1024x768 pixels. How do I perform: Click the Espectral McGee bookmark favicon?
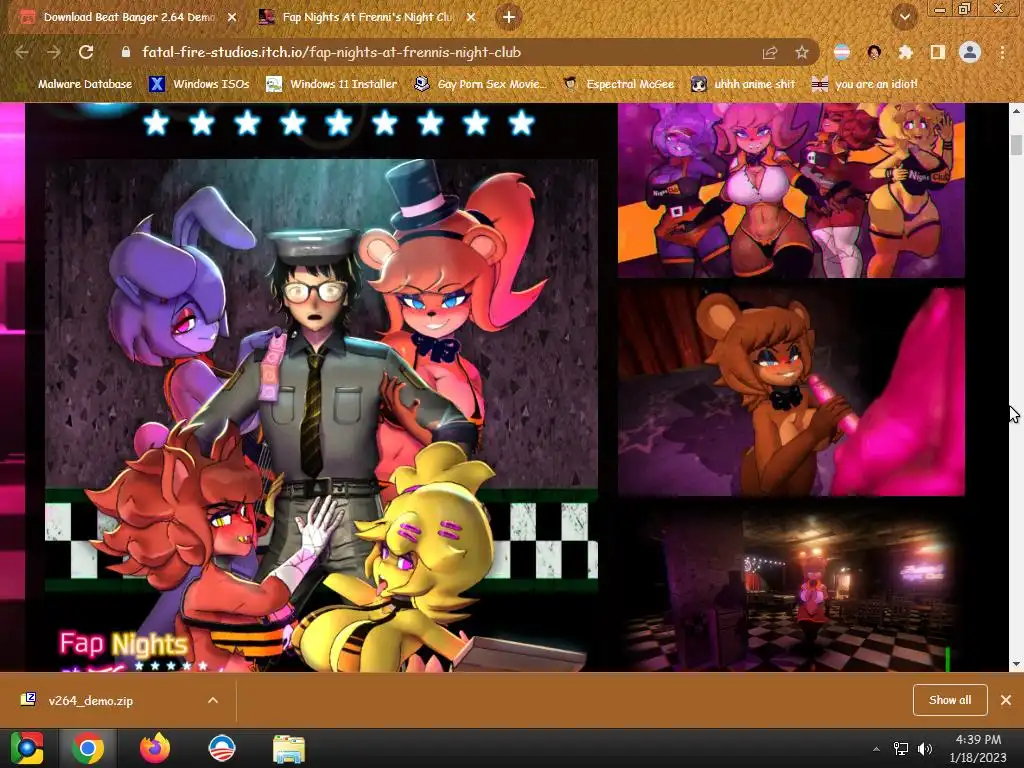[x=570, y=84]
